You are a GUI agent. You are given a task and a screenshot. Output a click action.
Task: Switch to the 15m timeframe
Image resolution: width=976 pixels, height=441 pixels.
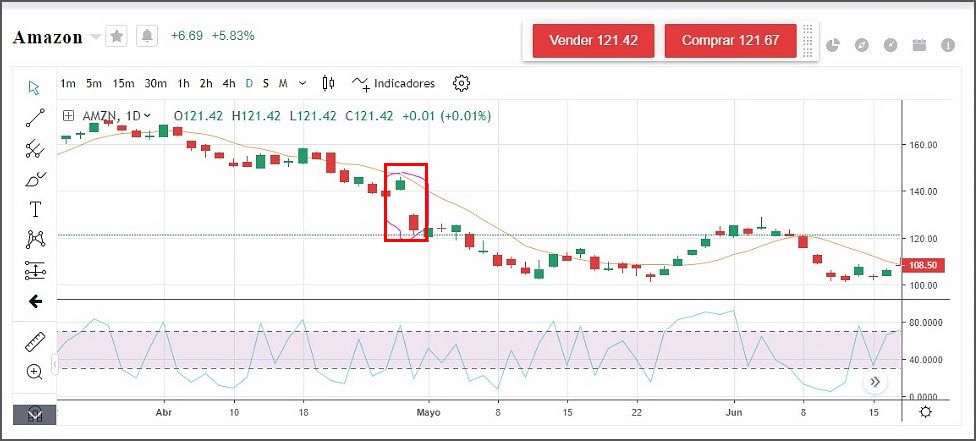[x=123, y=83]
